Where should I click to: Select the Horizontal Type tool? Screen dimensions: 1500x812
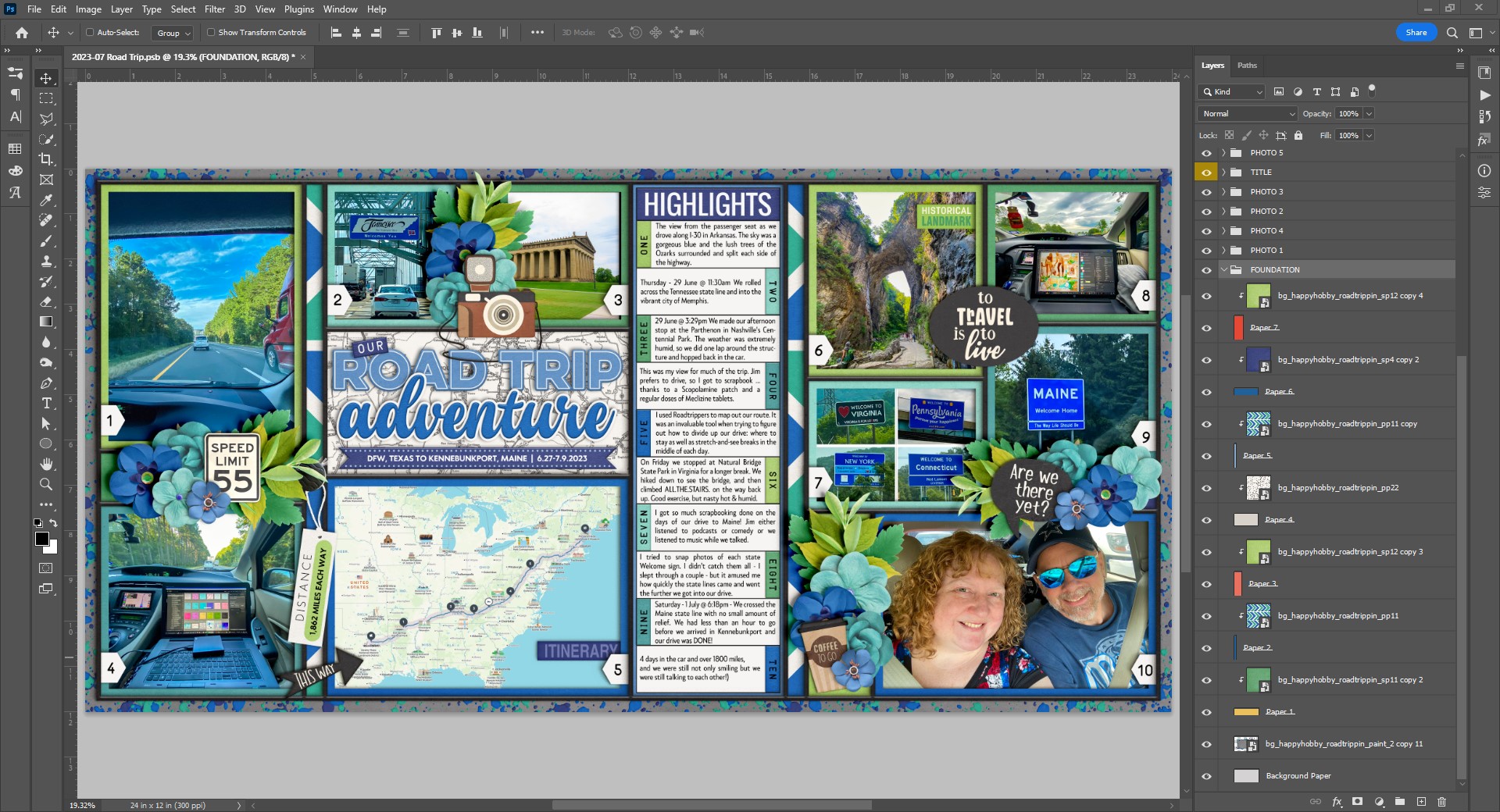point(47,404)
